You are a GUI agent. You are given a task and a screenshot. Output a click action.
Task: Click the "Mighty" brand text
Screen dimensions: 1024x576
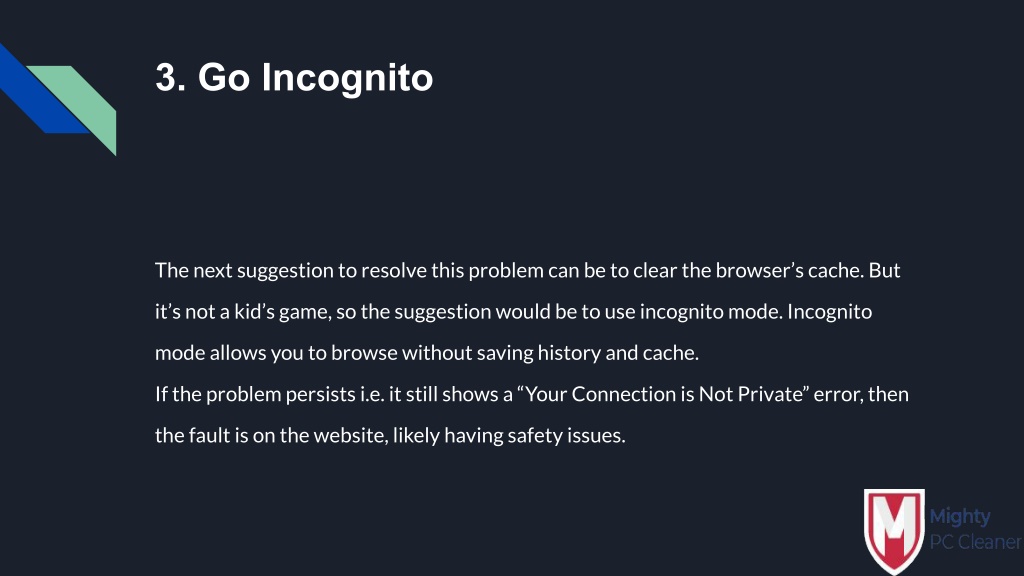click(x=959, y=517)
